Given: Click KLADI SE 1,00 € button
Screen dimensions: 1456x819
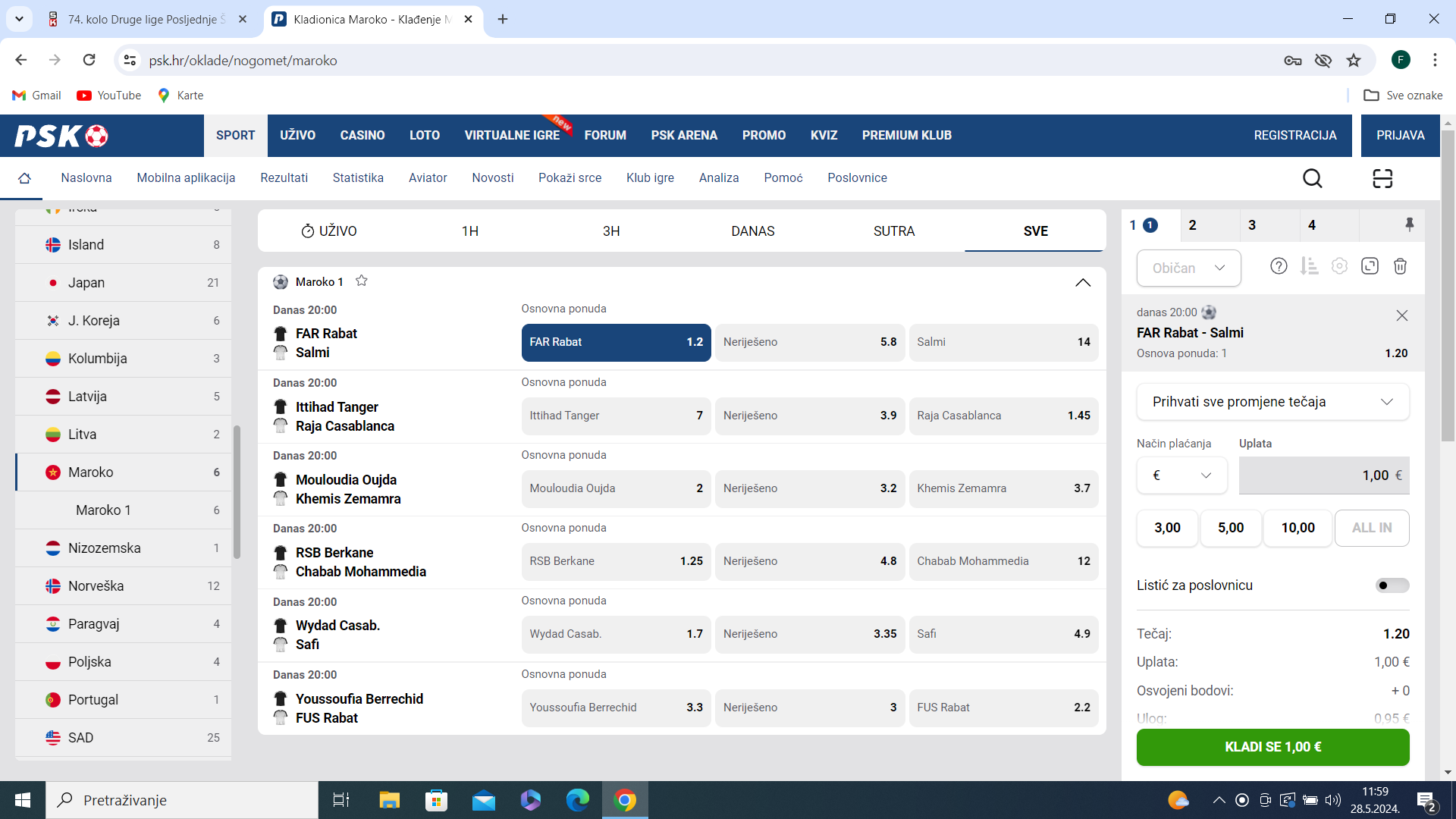Looking at the screenshot, I should 1272,747.
